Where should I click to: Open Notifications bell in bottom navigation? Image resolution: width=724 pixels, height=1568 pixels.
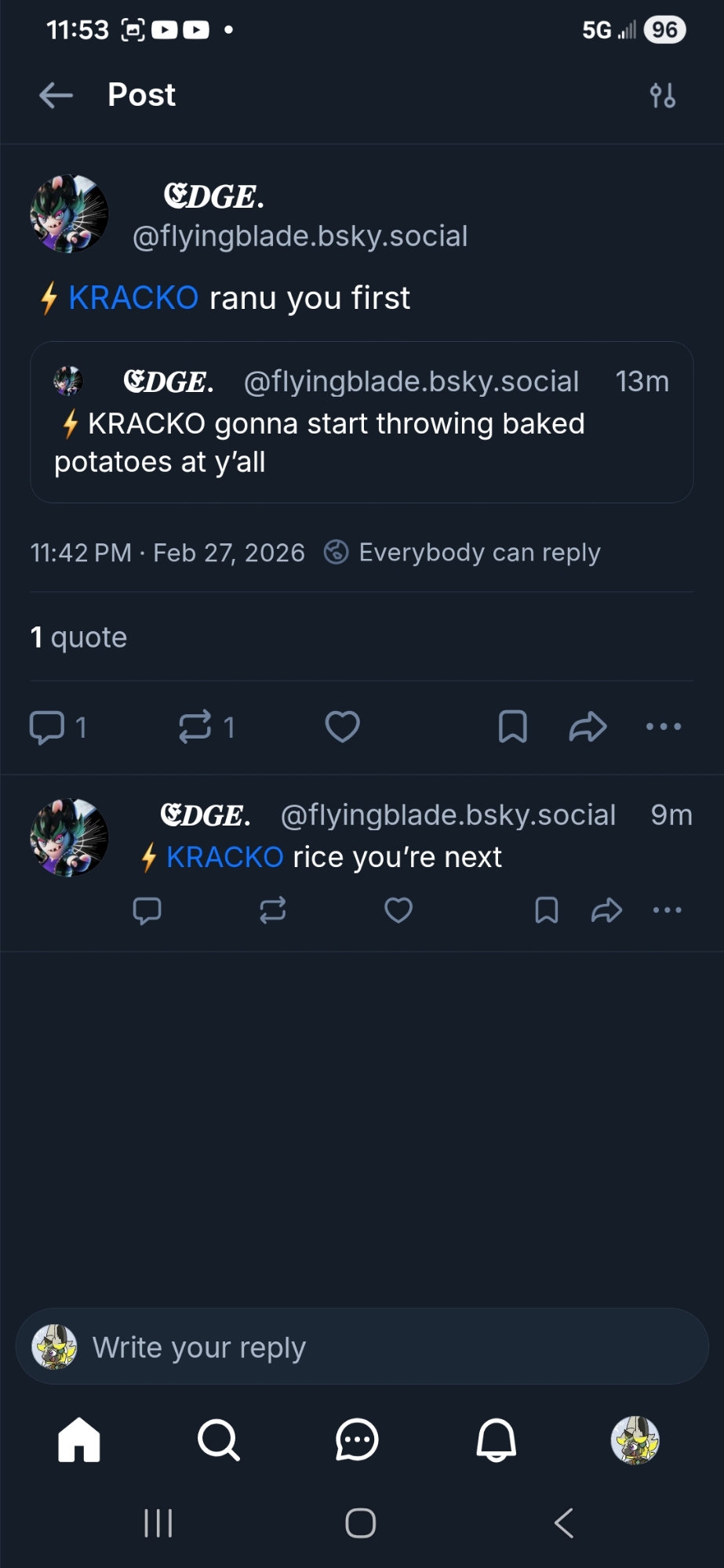pos(497,1440)
